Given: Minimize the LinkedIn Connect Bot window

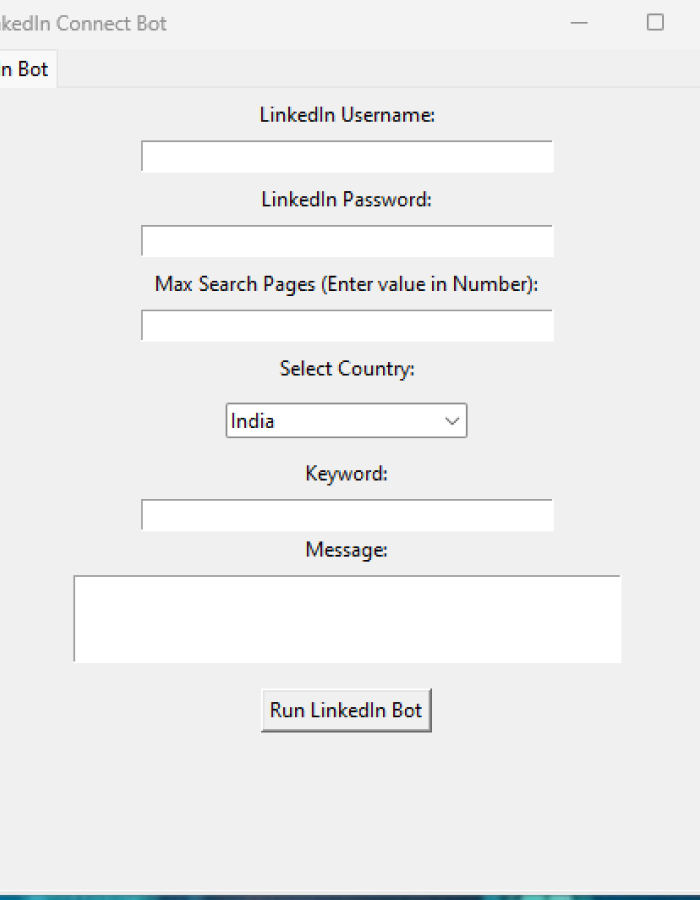Looking at the screenshot, I should [578, 22].
